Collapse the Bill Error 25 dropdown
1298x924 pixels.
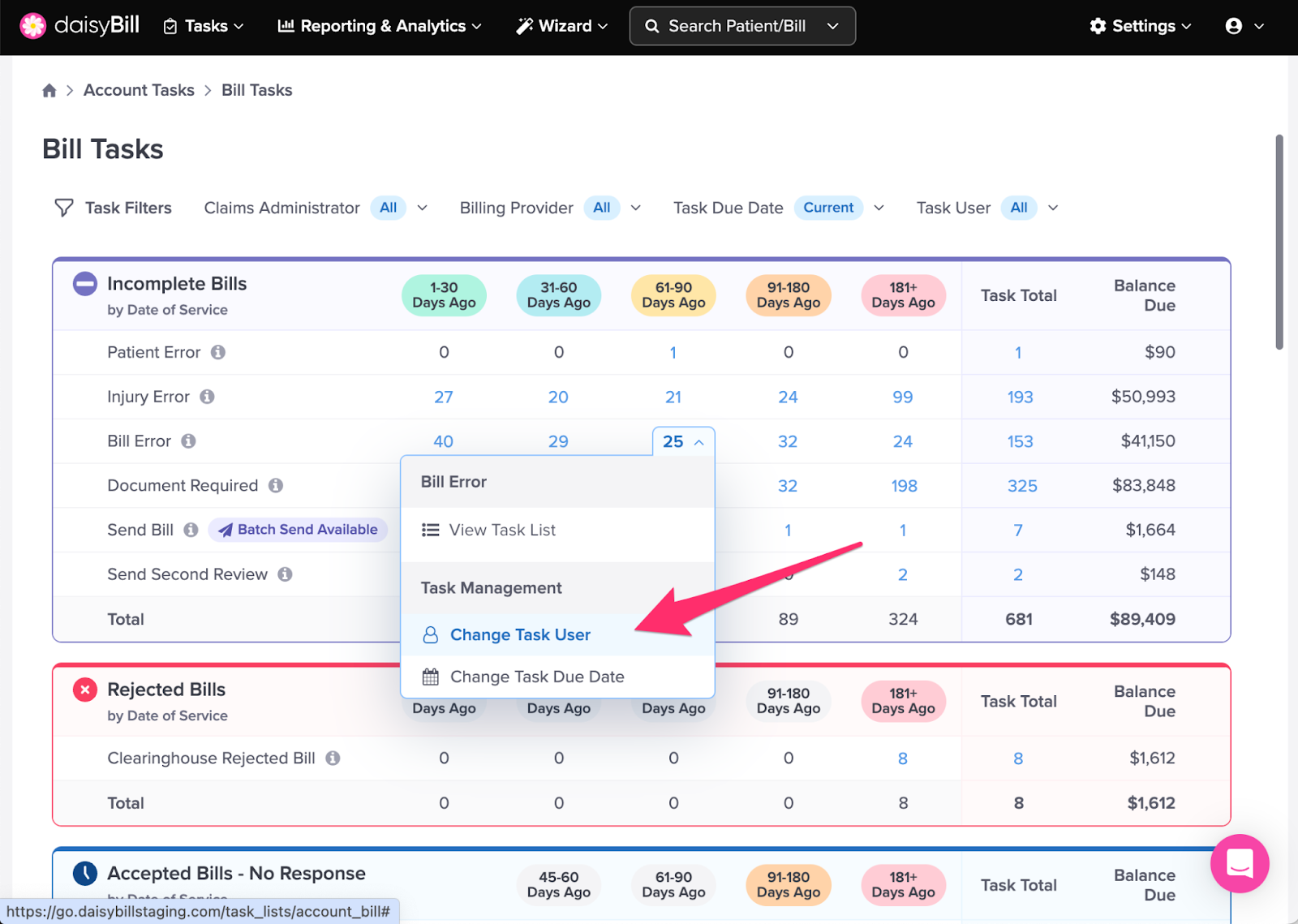click(683, 441)
